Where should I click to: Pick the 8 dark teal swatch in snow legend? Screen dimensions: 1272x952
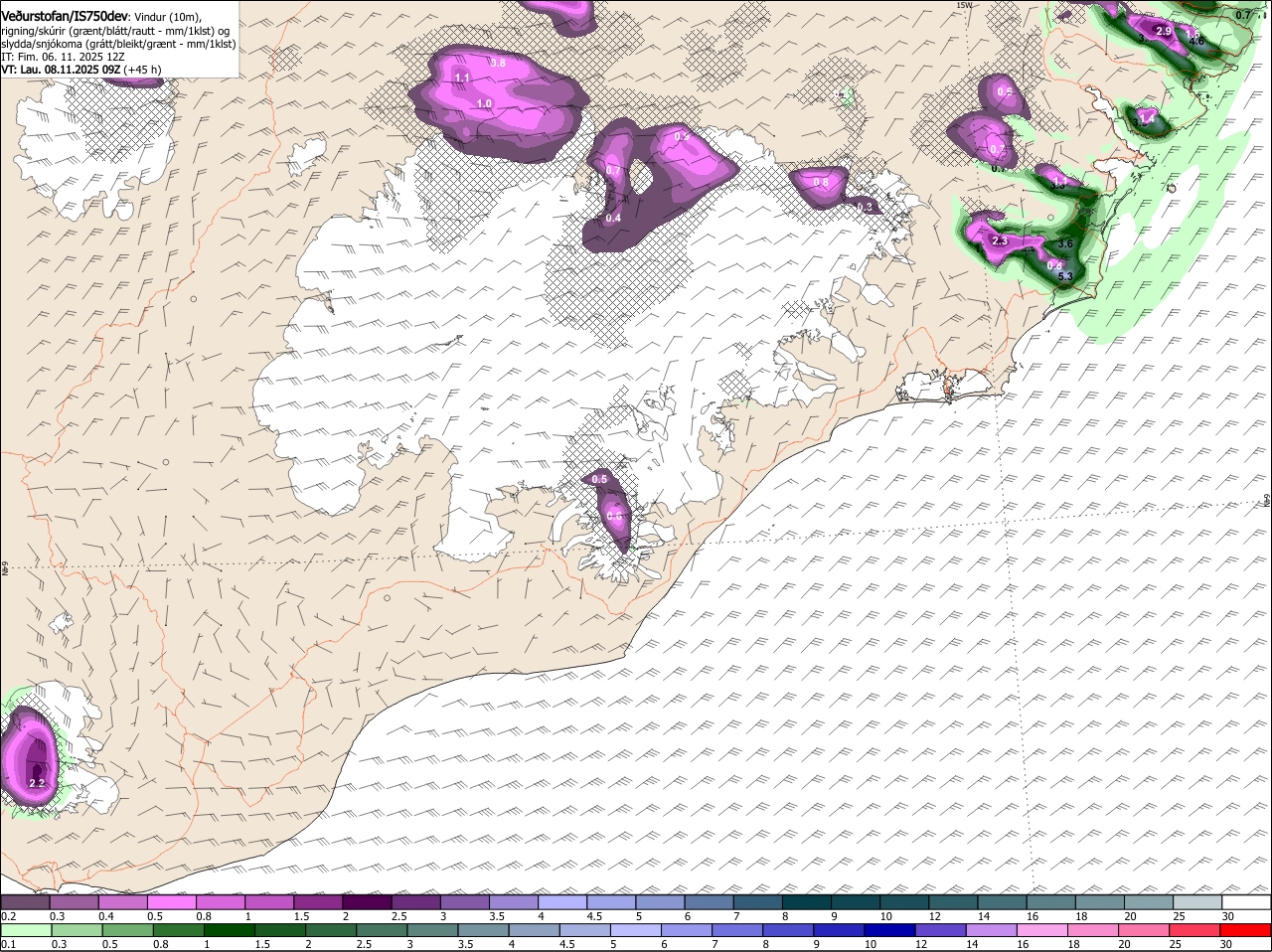[x=807, y=902]
